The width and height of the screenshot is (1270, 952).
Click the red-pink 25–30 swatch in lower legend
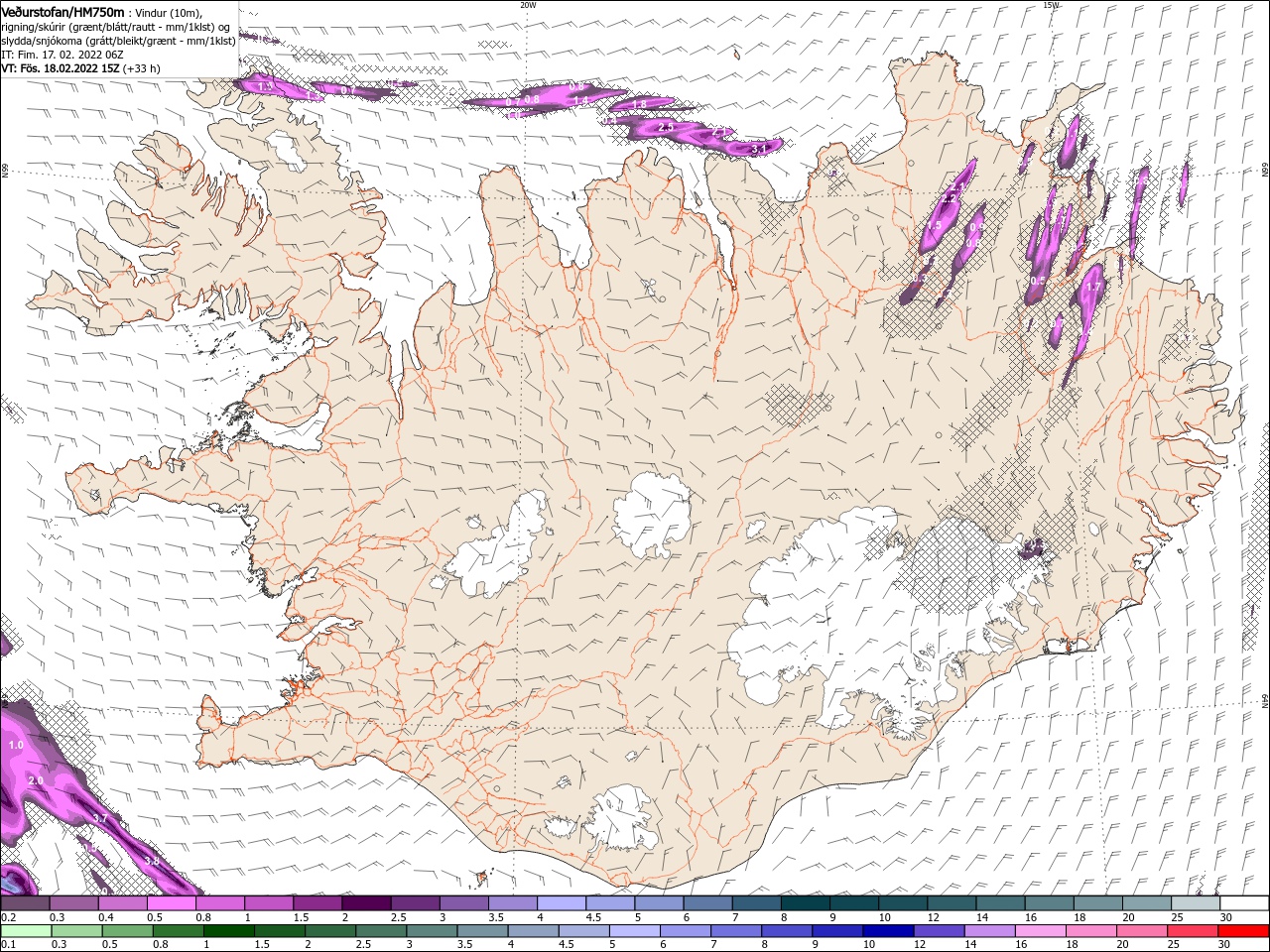pos(1193,931)
